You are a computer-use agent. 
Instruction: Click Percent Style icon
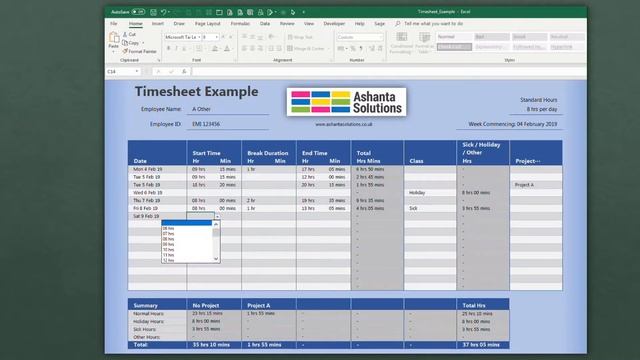pyautogui.click(x=353, y=49)
